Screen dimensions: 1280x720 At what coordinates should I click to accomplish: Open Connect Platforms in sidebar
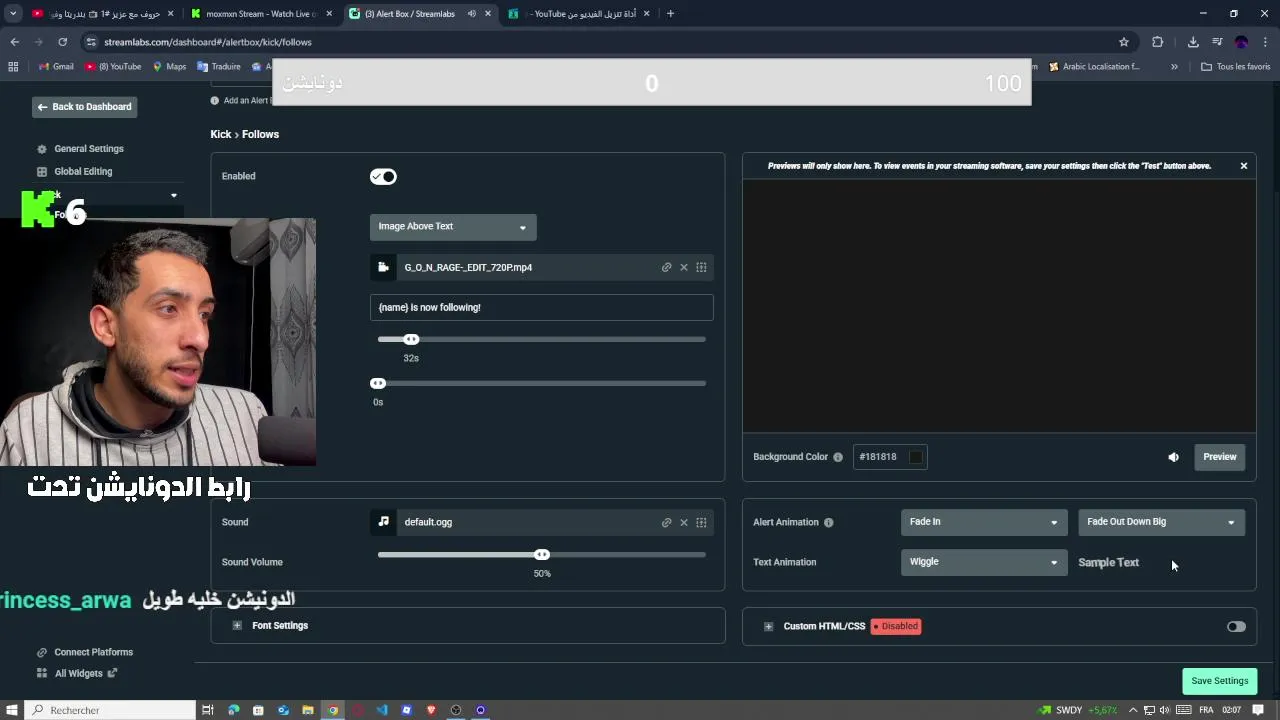pyautogui.click(x=93, y=652)
